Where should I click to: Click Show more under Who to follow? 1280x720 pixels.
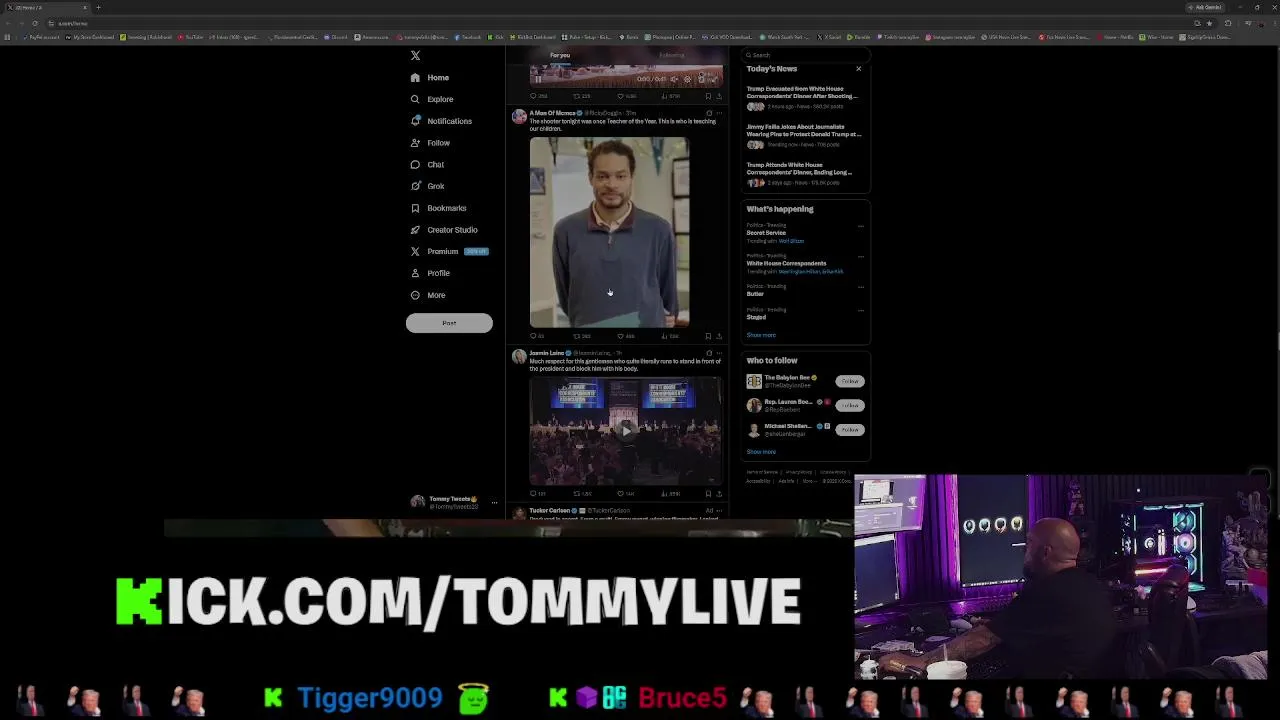click(761, 452)
